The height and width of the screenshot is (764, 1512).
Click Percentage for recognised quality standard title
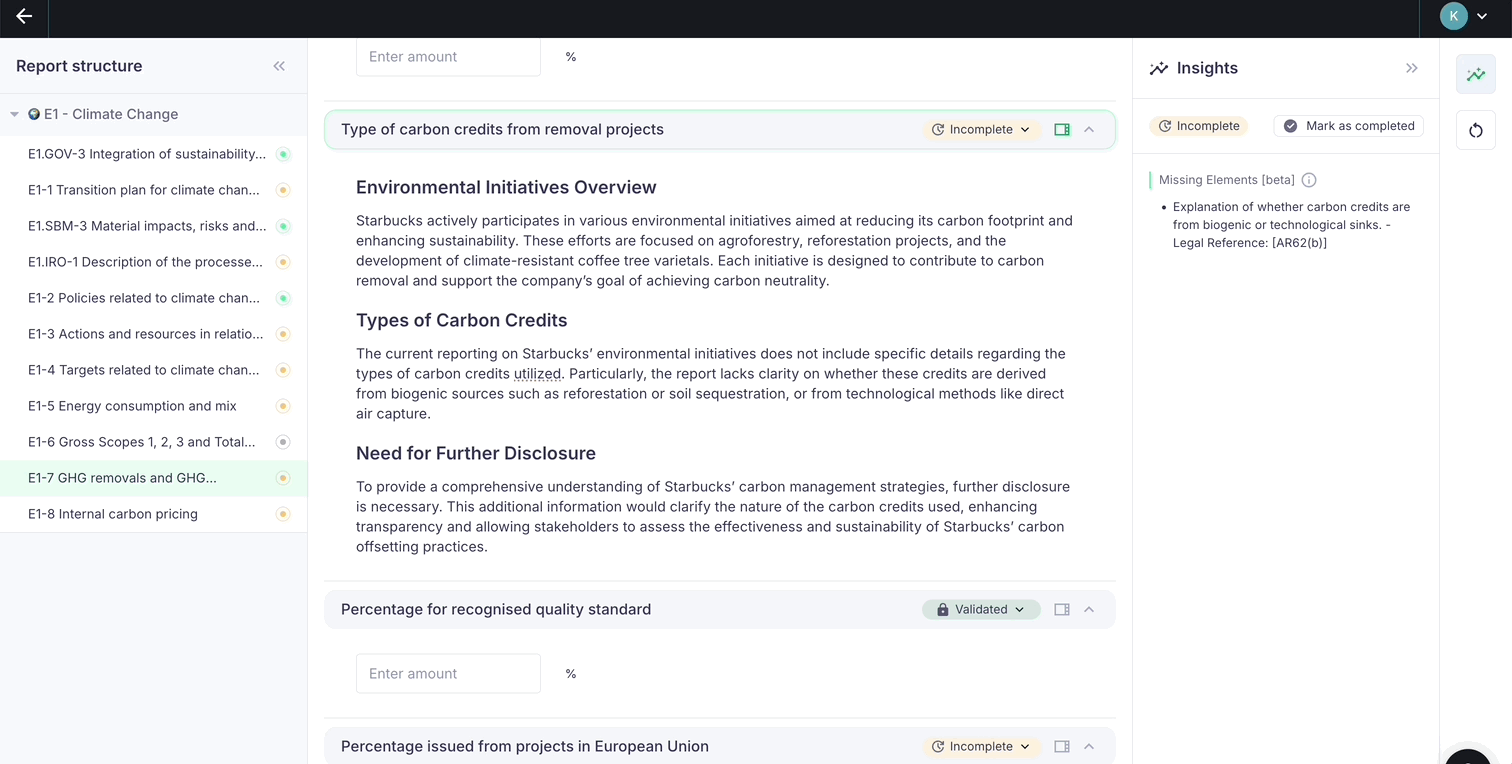(x=496, y=609)
